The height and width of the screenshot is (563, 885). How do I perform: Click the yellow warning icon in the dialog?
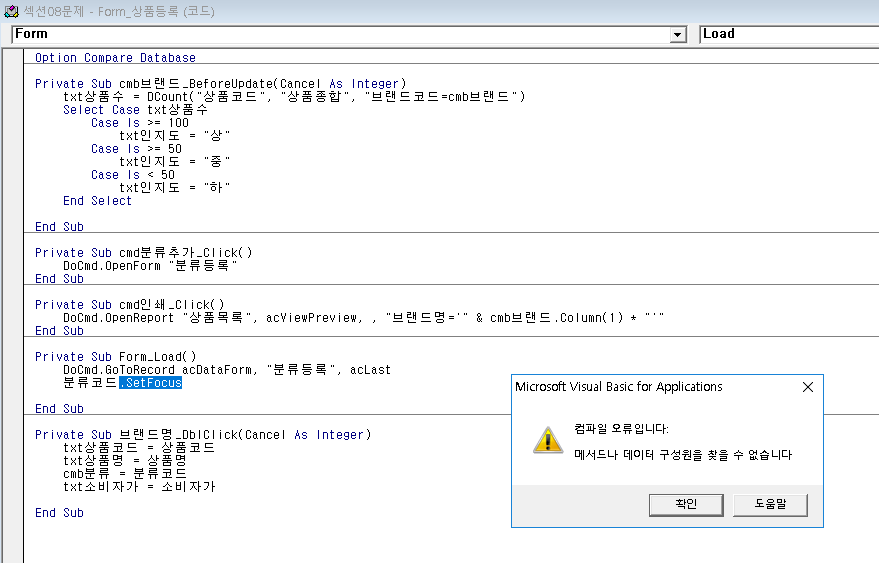[x=546, y=439]
